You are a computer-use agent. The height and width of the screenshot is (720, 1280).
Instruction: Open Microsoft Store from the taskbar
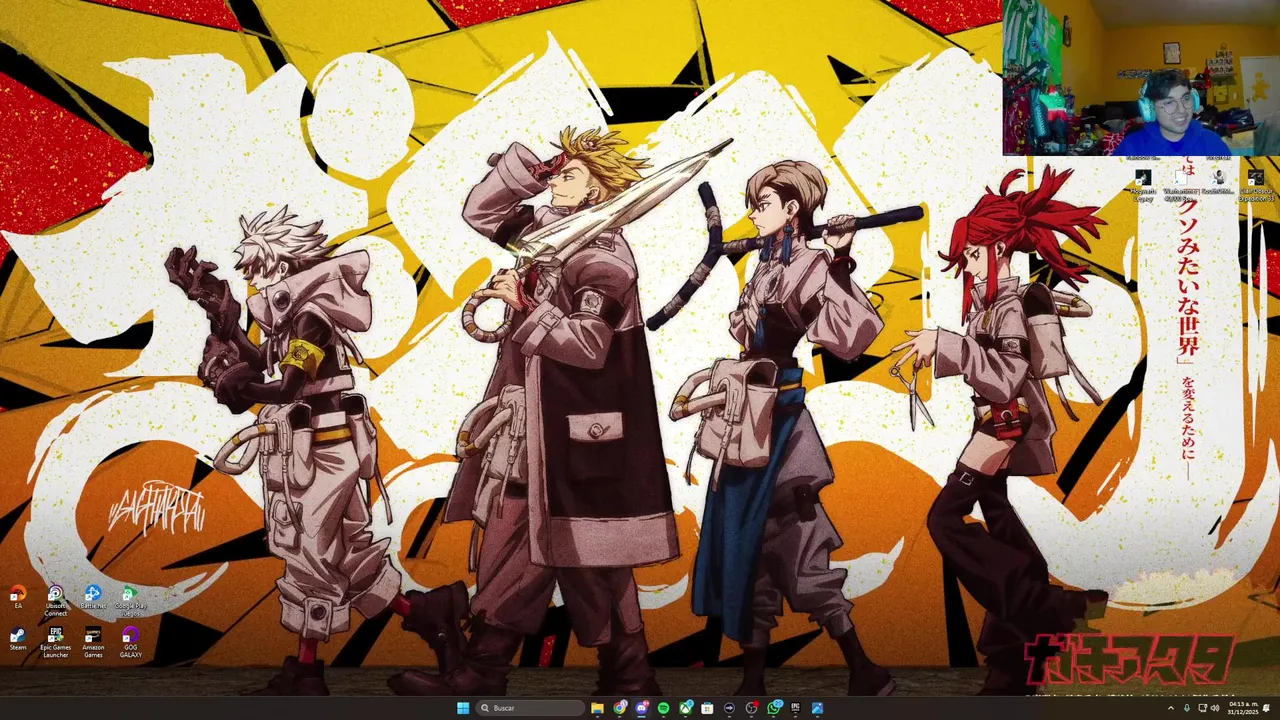coord(707,708)
